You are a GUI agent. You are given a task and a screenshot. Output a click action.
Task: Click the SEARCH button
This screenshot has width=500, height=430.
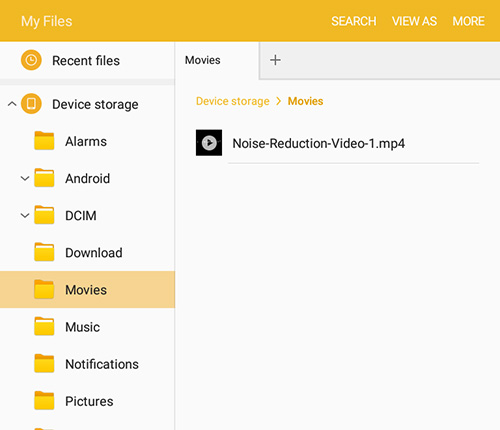(354, 21)
